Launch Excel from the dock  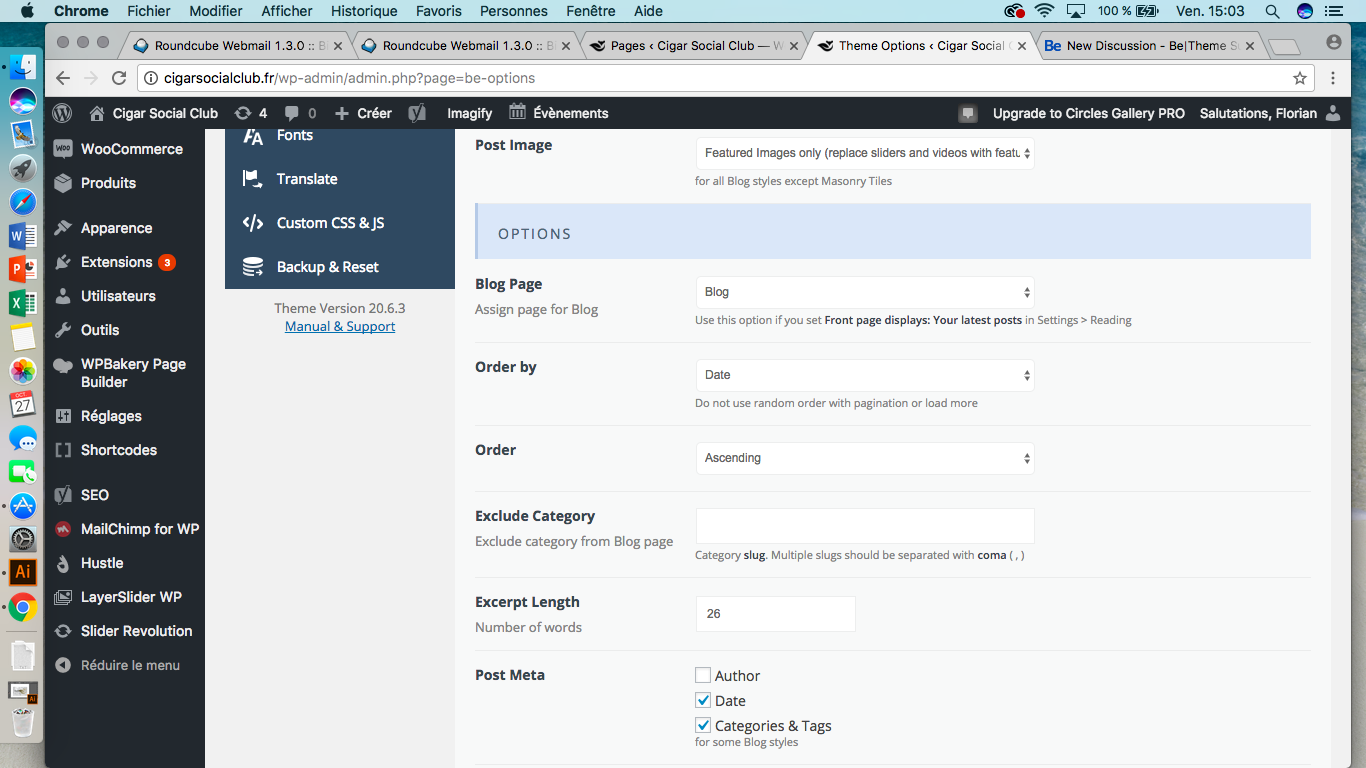click(x=22, y=303)
